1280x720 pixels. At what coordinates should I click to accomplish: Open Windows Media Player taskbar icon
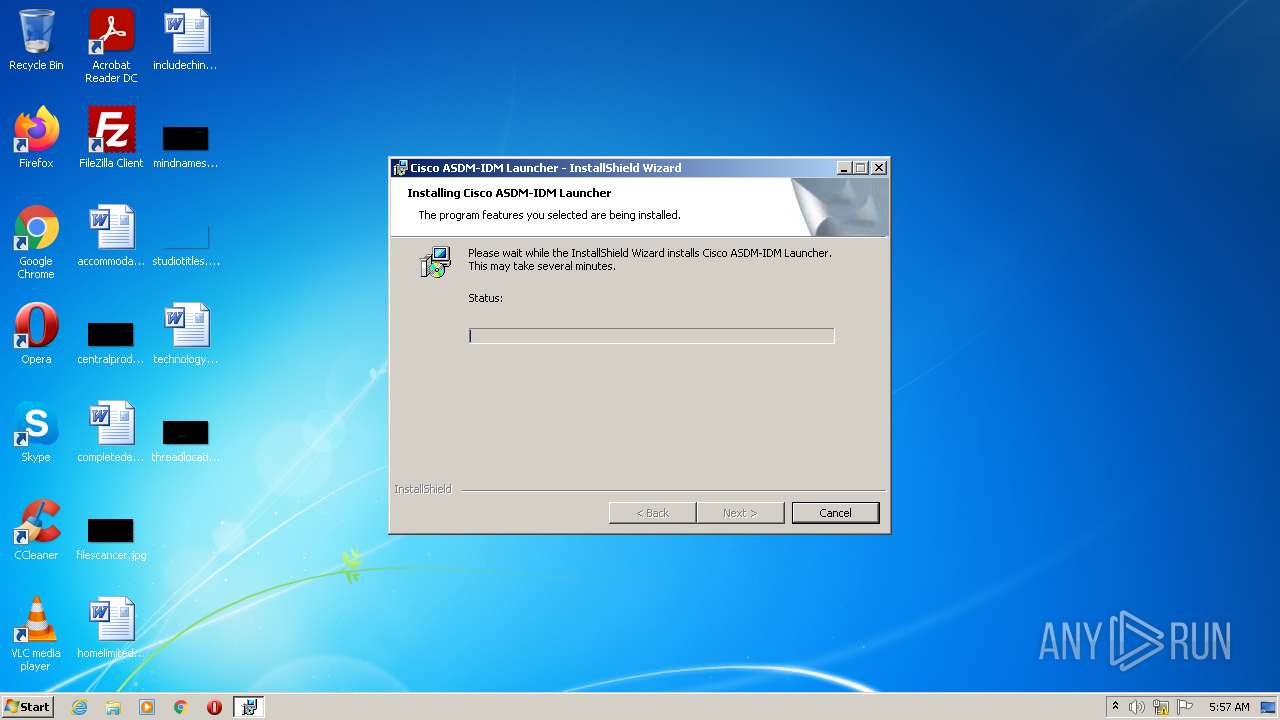point(147,707)
